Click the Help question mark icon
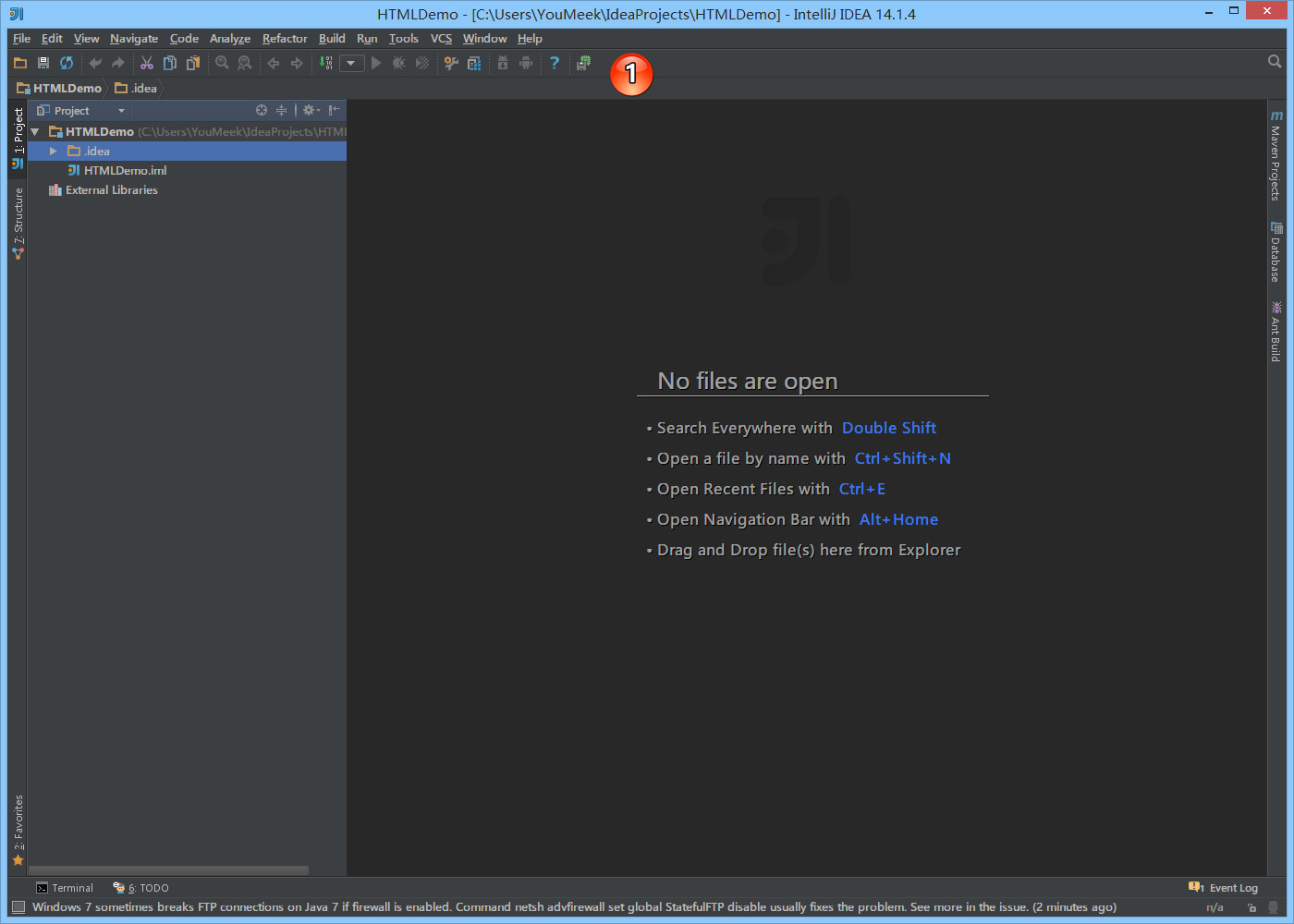Screen dimensions: 1294x924 tap(554, 63)
